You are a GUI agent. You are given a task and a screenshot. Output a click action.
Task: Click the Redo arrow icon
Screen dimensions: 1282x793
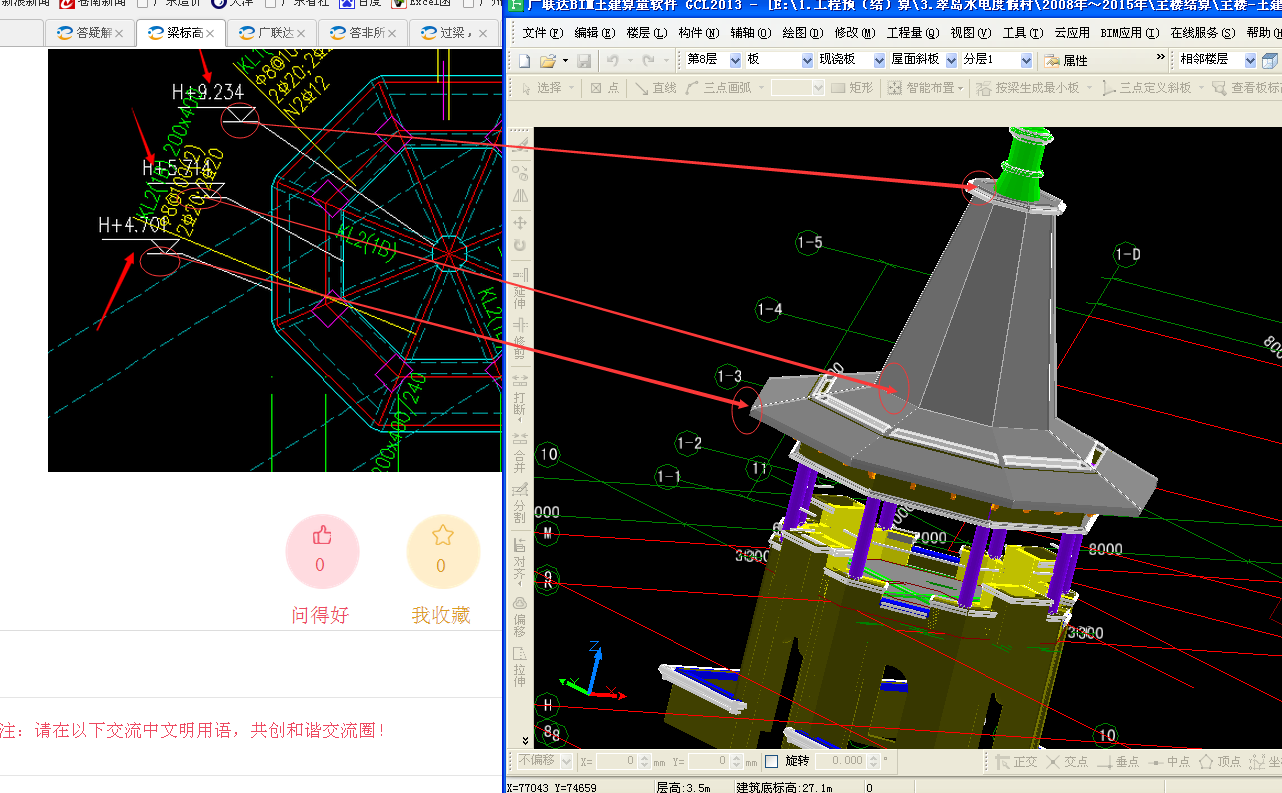pyautogui.click(x=649, y=61)
